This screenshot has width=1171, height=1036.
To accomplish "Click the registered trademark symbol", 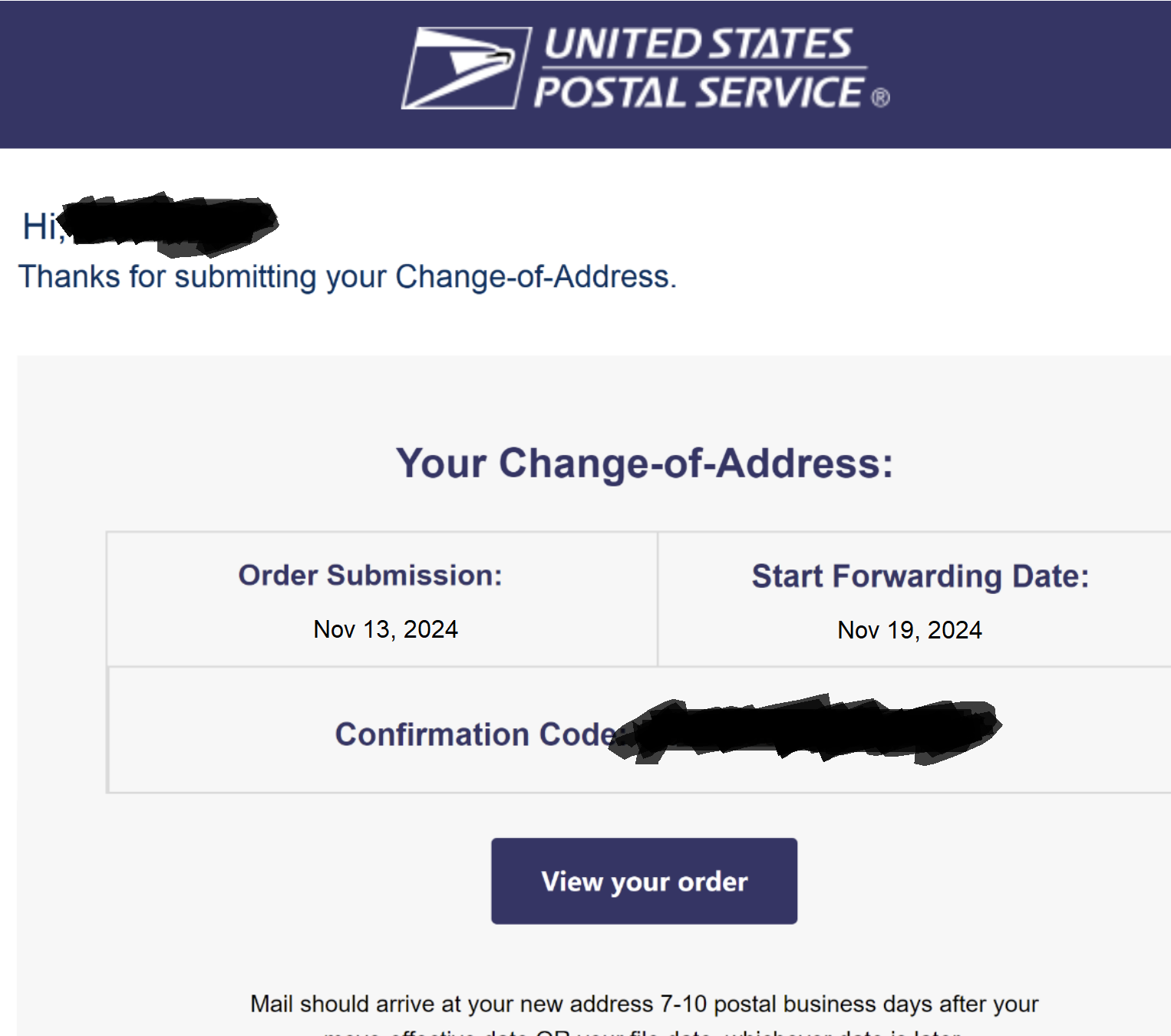I will point(880,97).
